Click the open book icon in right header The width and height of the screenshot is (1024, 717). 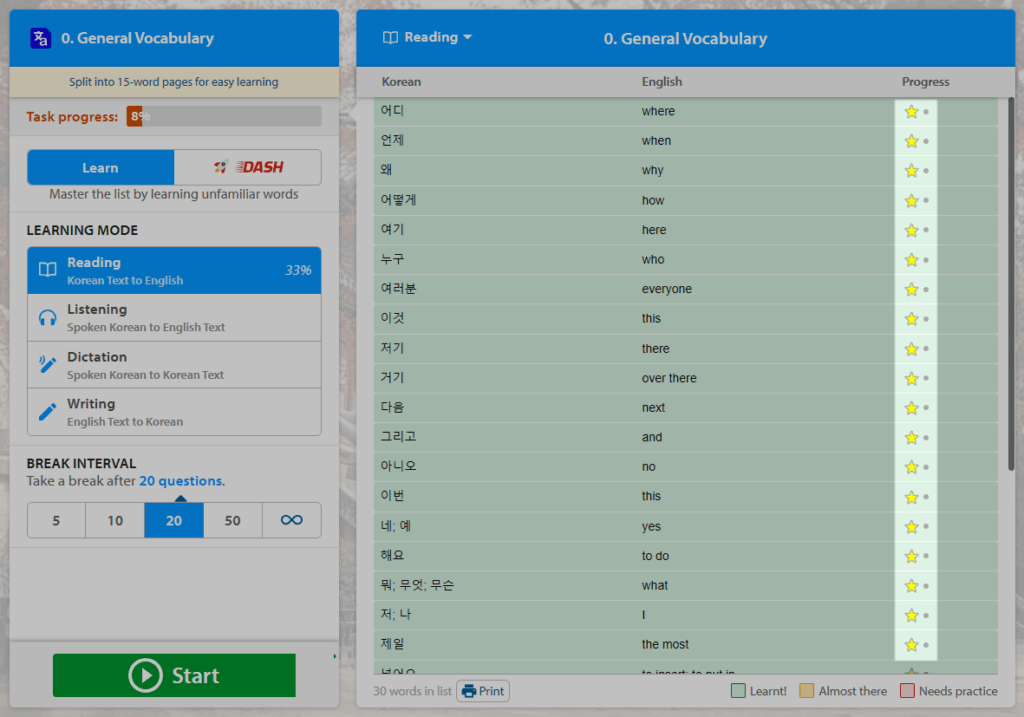point(391,37)
